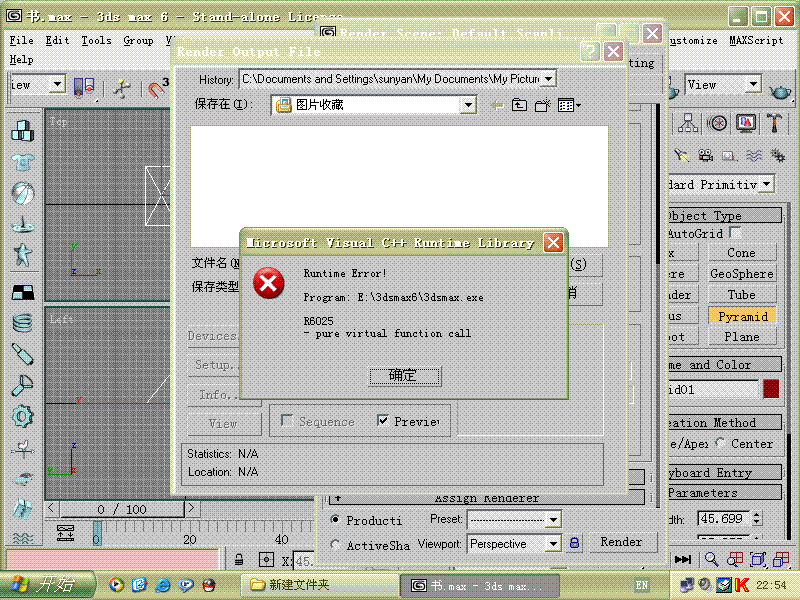
Task: Select reactor Rigid Body Collection cubes icon
Action: pos(22,131)
